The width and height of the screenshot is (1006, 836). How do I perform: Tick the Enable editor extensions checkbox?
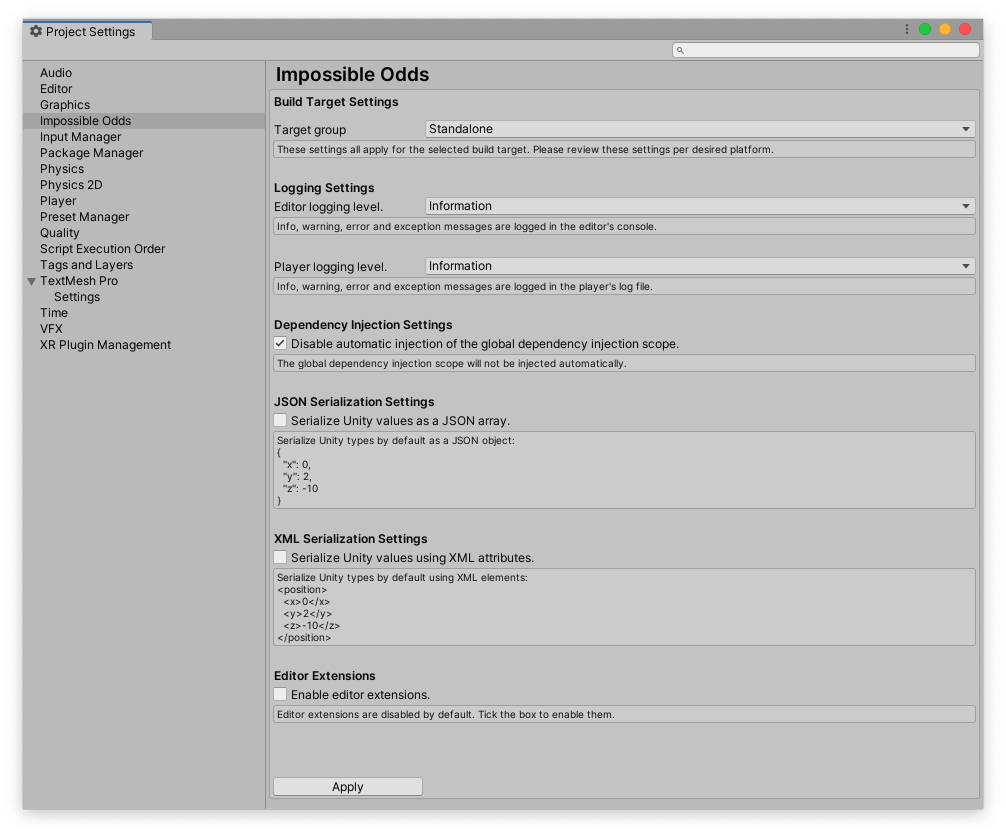point(280,694)
